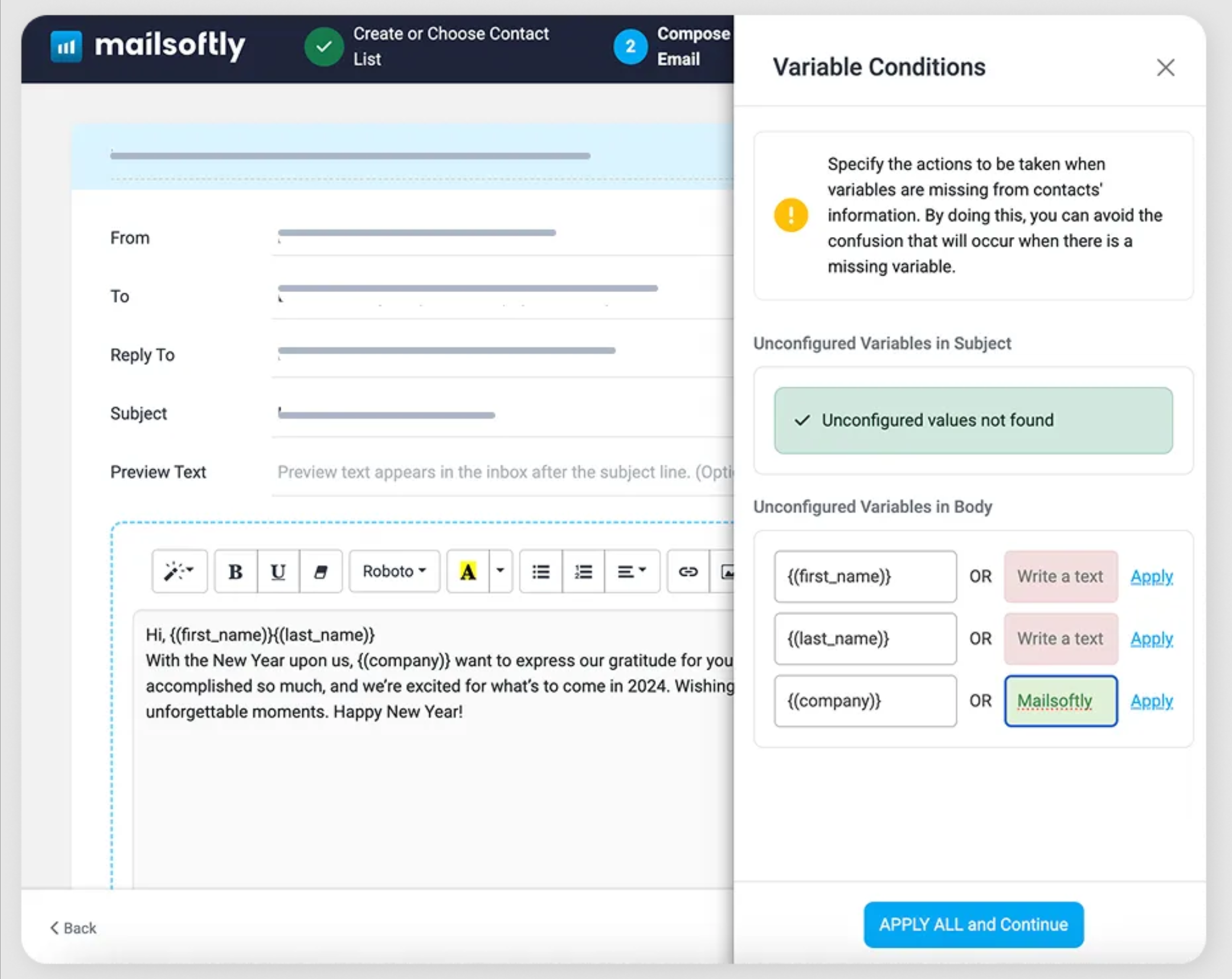This screenshot has width=1232, height=979.
Task: Click the eraser clear-formatting icon
Action: tap(321, 572)
